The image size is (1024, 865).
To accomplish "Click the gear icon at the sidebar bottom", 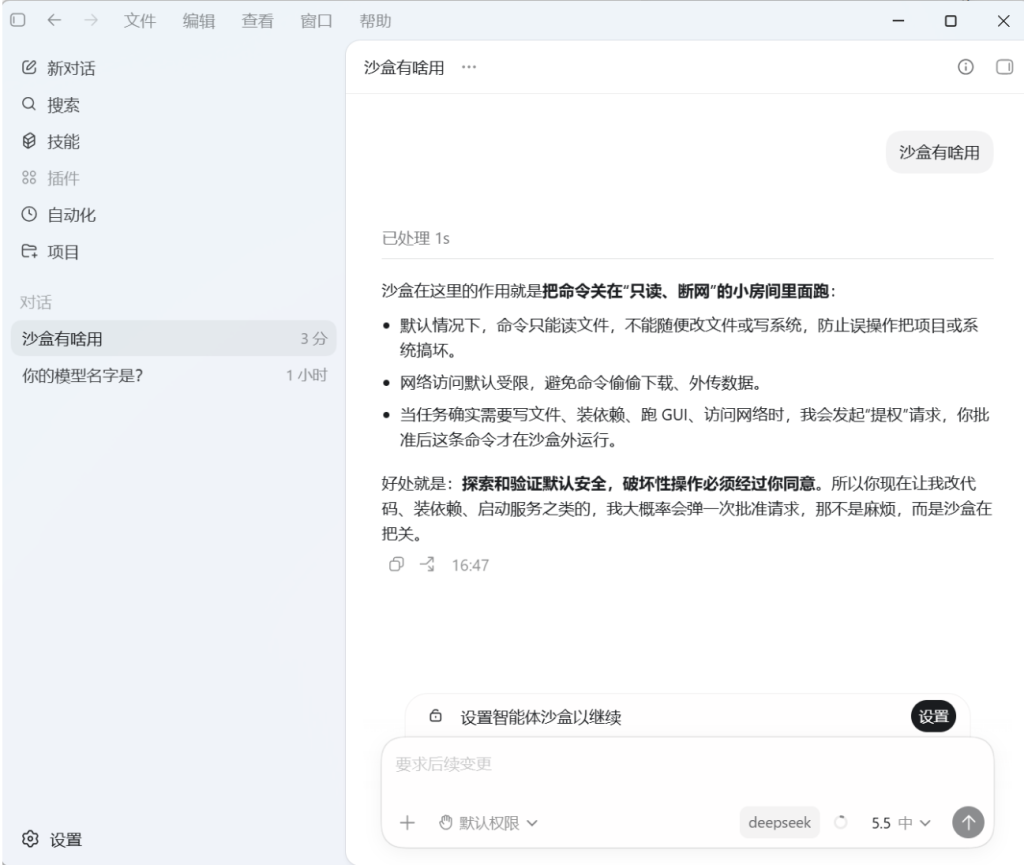I will (x=30, y=839).
